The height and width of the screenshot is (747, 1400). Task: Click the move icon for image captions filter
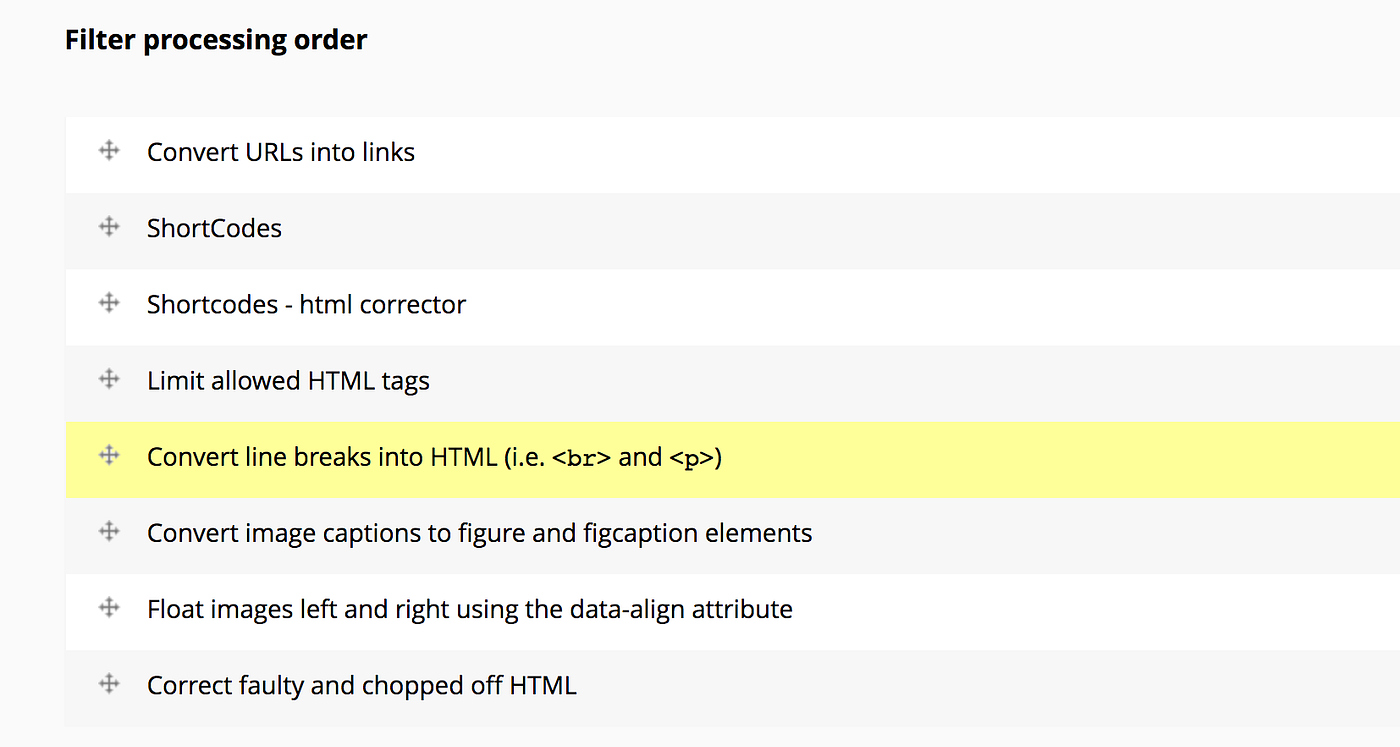tap(108, 531)
